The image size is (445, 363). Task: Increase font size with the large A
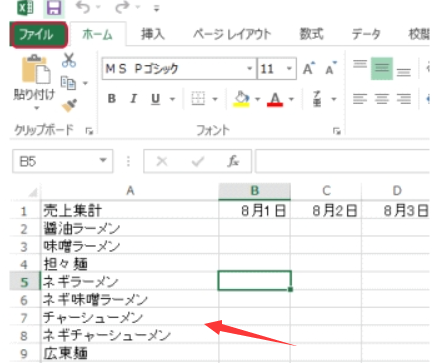click(309, 69)
